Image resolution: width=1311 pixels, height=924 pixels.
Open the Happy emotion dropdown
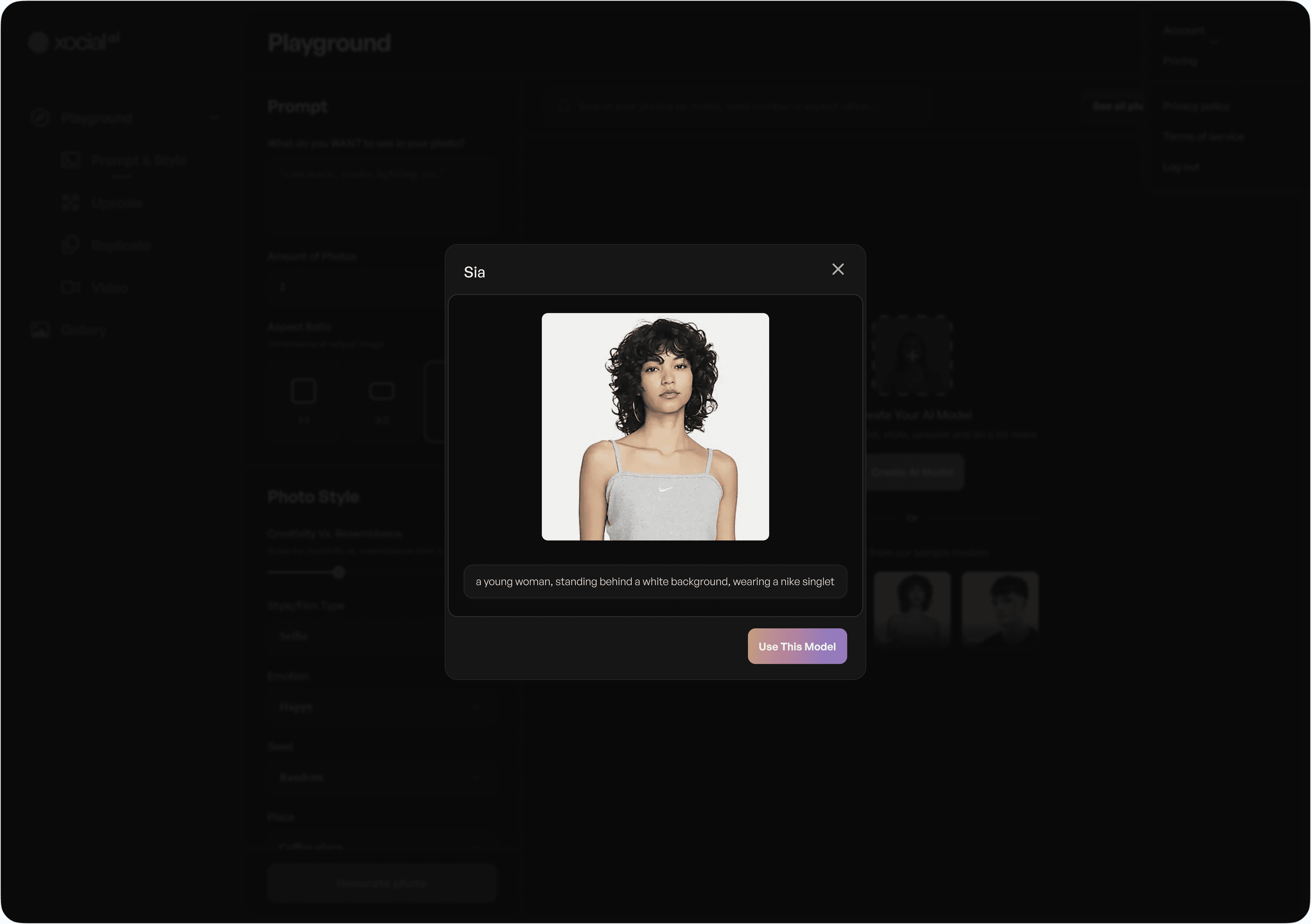click(381, 706)
